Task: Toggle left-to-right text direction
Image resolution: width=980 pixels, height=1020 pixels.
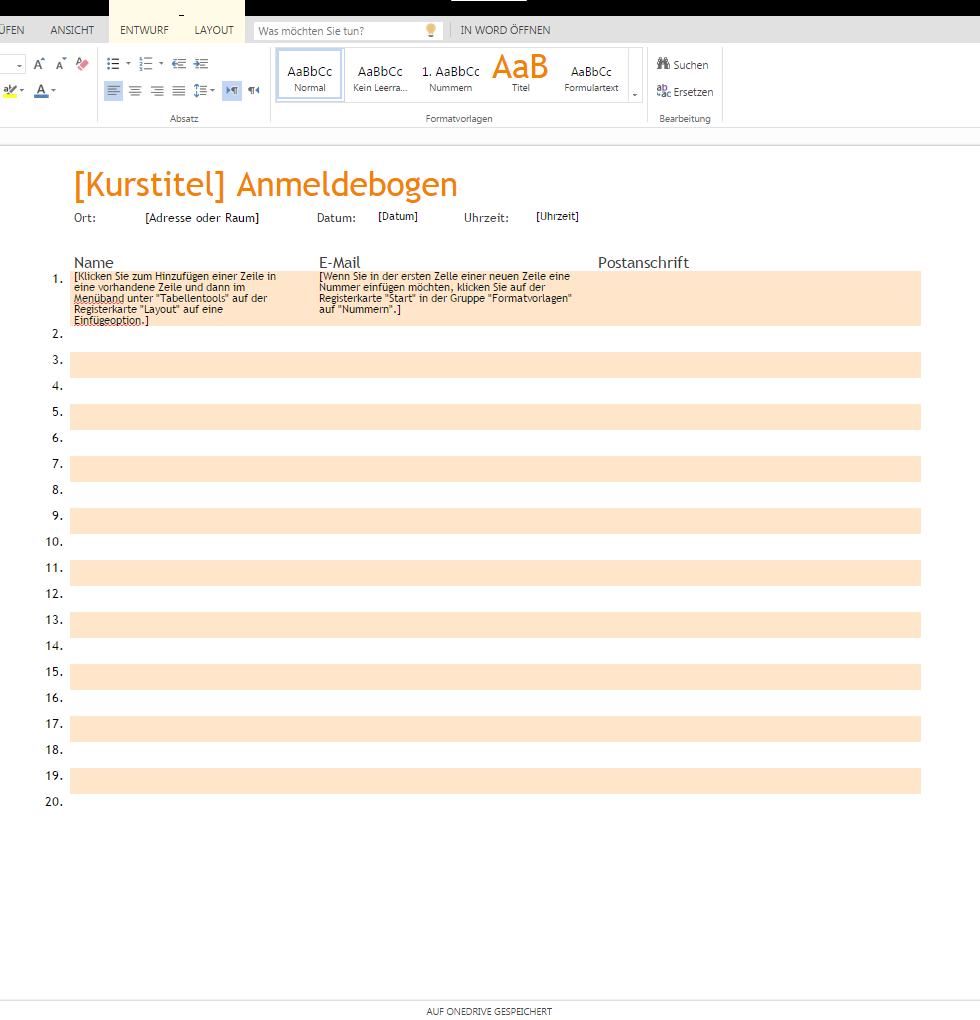Action: pyautogui.click(x=232, y=91)
